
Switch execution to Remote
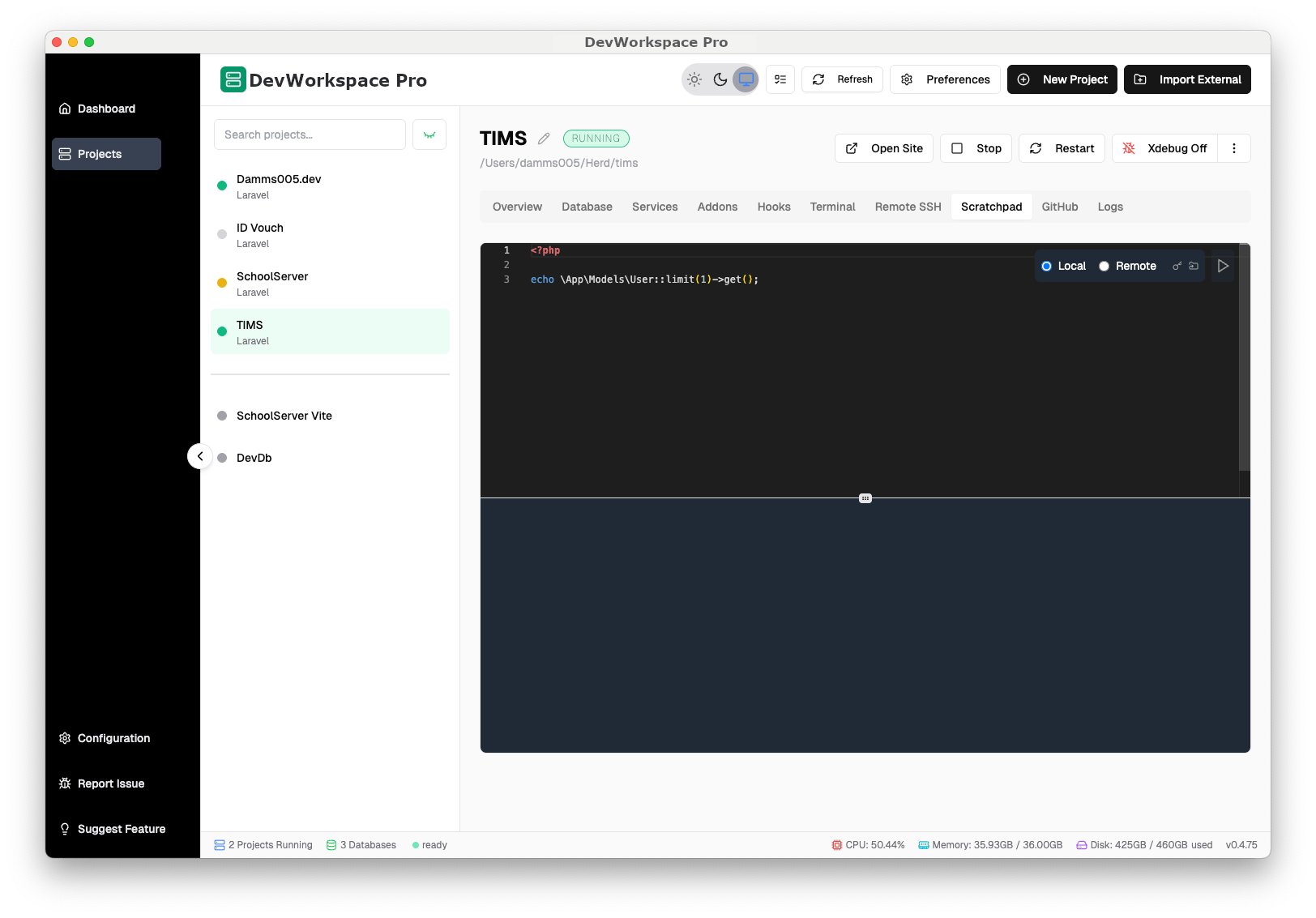point(1103,266)
